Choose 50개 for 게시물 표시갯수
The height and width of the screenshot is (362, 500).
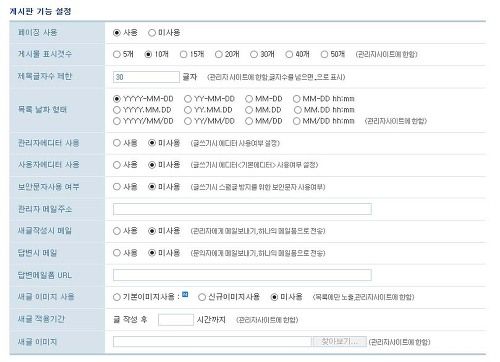[324, 54]
